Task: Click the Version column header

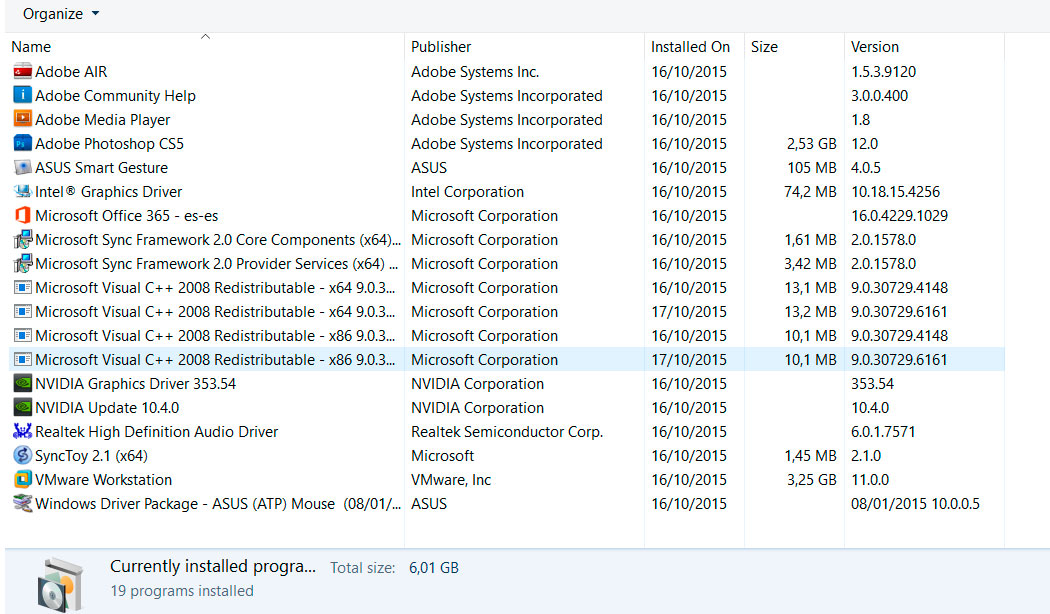Action: tap(874, 47)
